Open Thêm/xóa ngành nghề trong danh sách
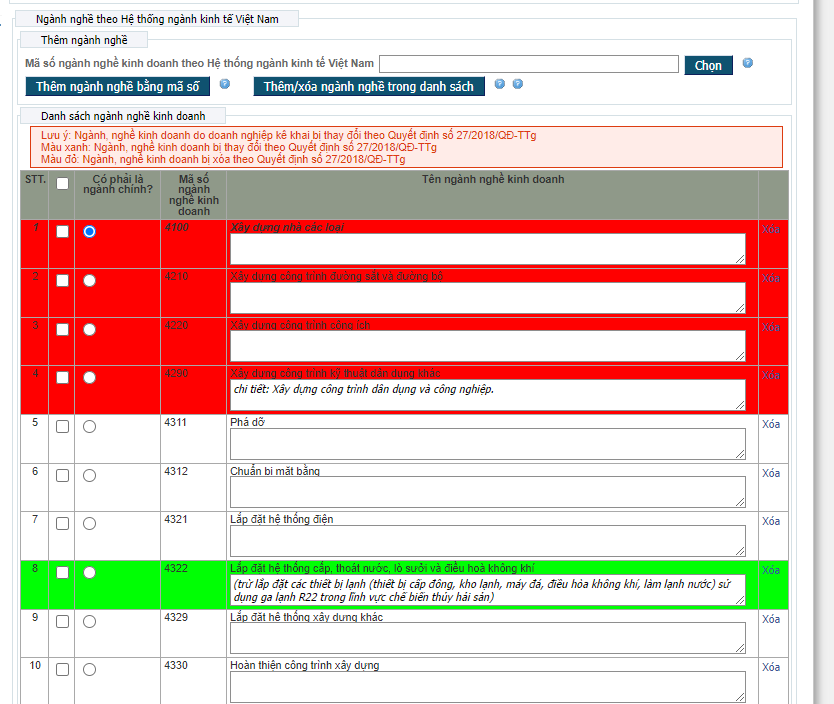 369,87
